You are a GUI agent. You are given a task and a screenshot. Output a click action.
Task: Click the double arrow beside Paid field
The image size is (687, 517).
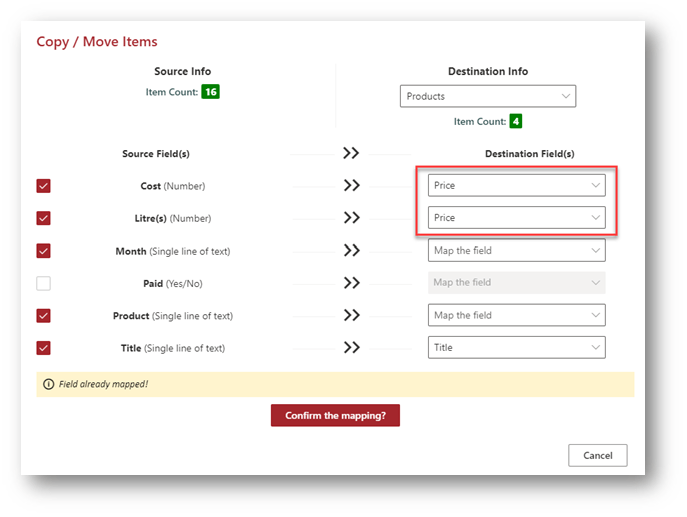coord(351,283)
